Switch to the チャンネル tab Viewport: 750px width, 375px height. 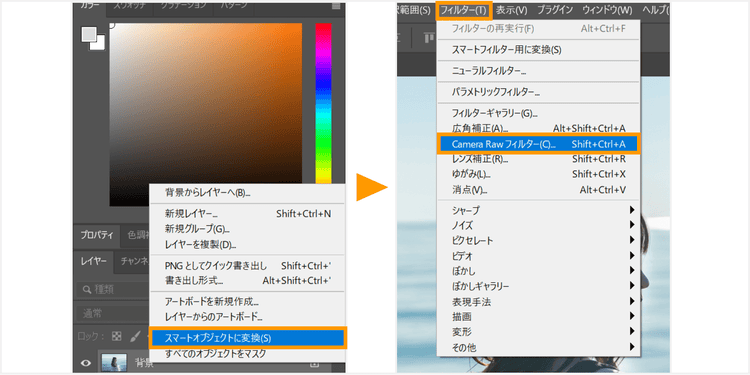click(x=134, y=261)
